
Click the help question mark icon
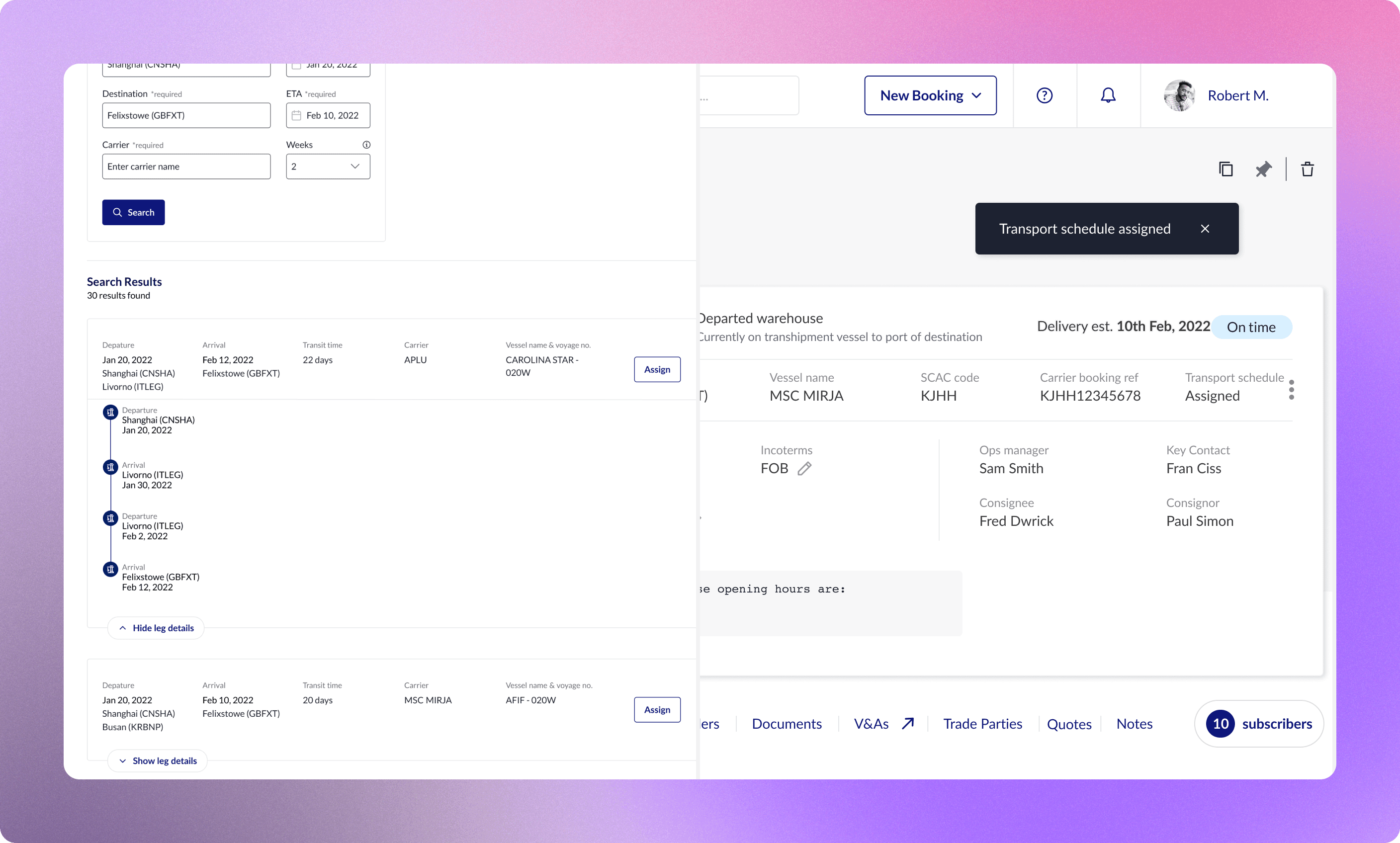pyautogui.click(x=1045, y=95)
